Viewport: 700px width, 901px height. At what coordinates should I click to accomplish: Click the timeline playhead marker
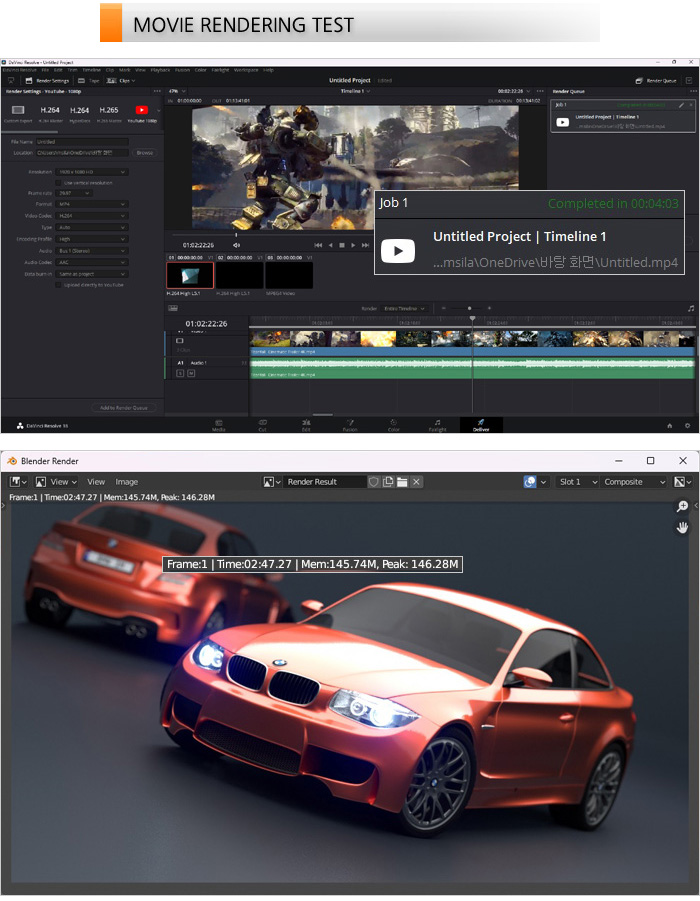tap(472, 318)
